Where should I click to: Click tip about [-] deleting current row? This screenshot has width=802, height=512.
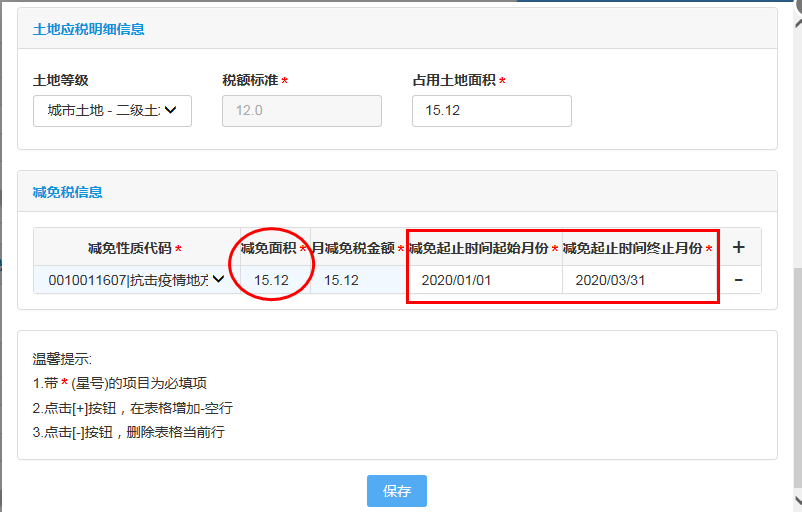[x=128, y=432]
